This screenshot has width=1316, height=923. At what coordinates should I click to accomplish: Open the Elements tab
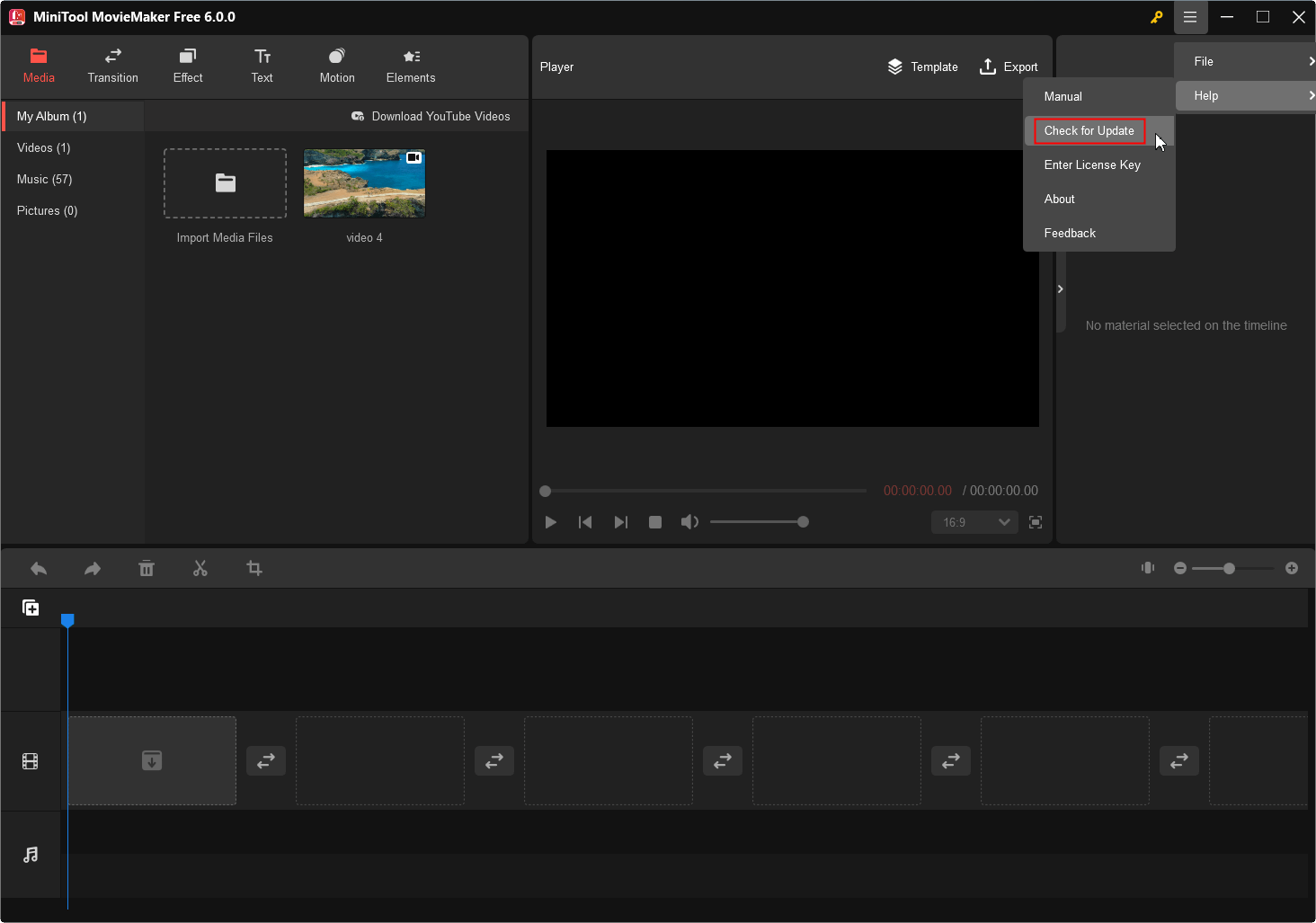coord(411,67)
